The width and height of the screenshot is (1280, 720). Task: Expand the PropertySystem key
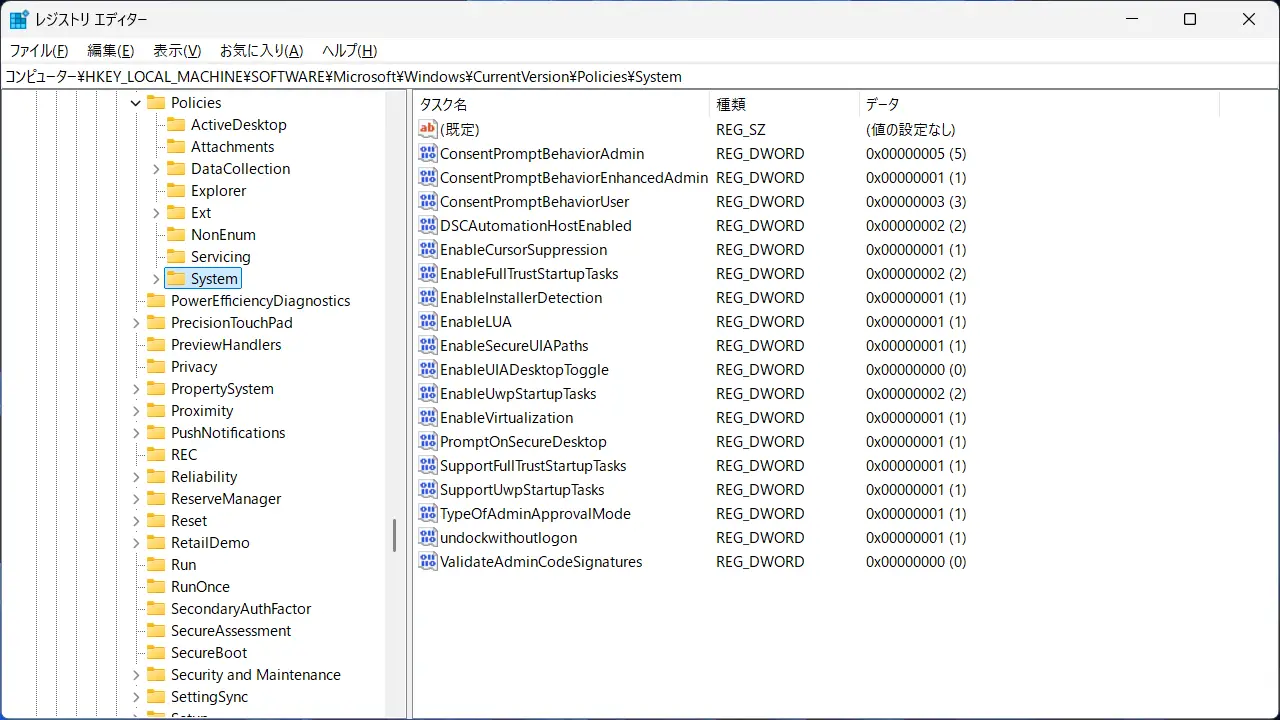136,389
